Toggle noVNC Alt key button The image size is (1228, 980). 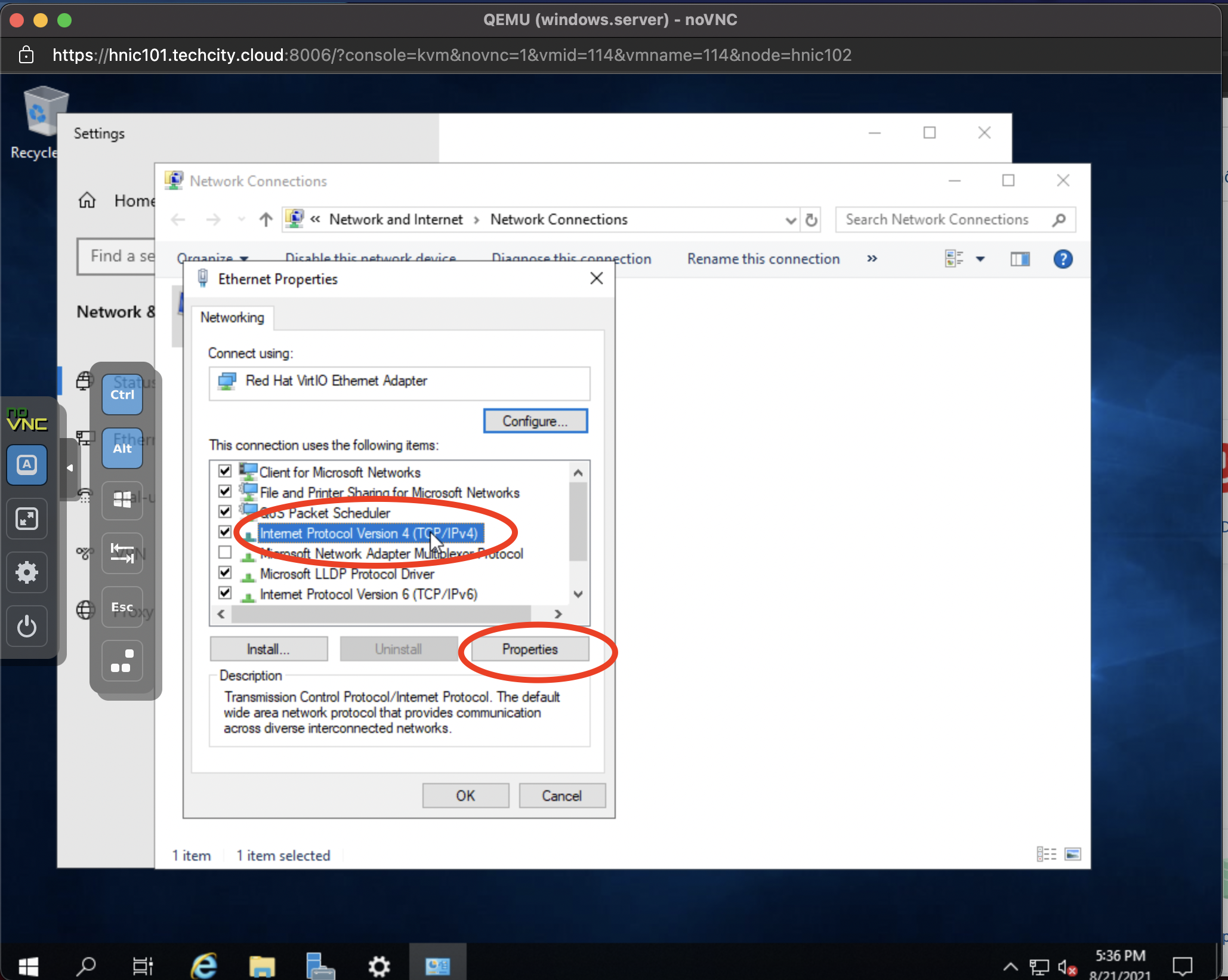(x=122, y=448)
